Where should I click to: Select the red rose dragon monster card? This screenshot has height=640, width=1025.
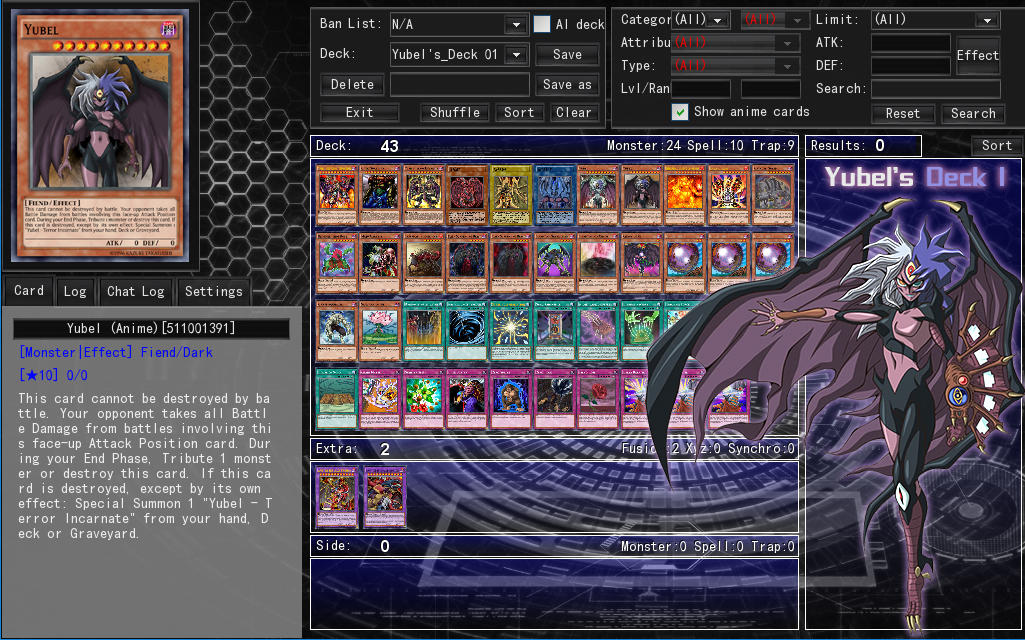(x=336, y=263)
